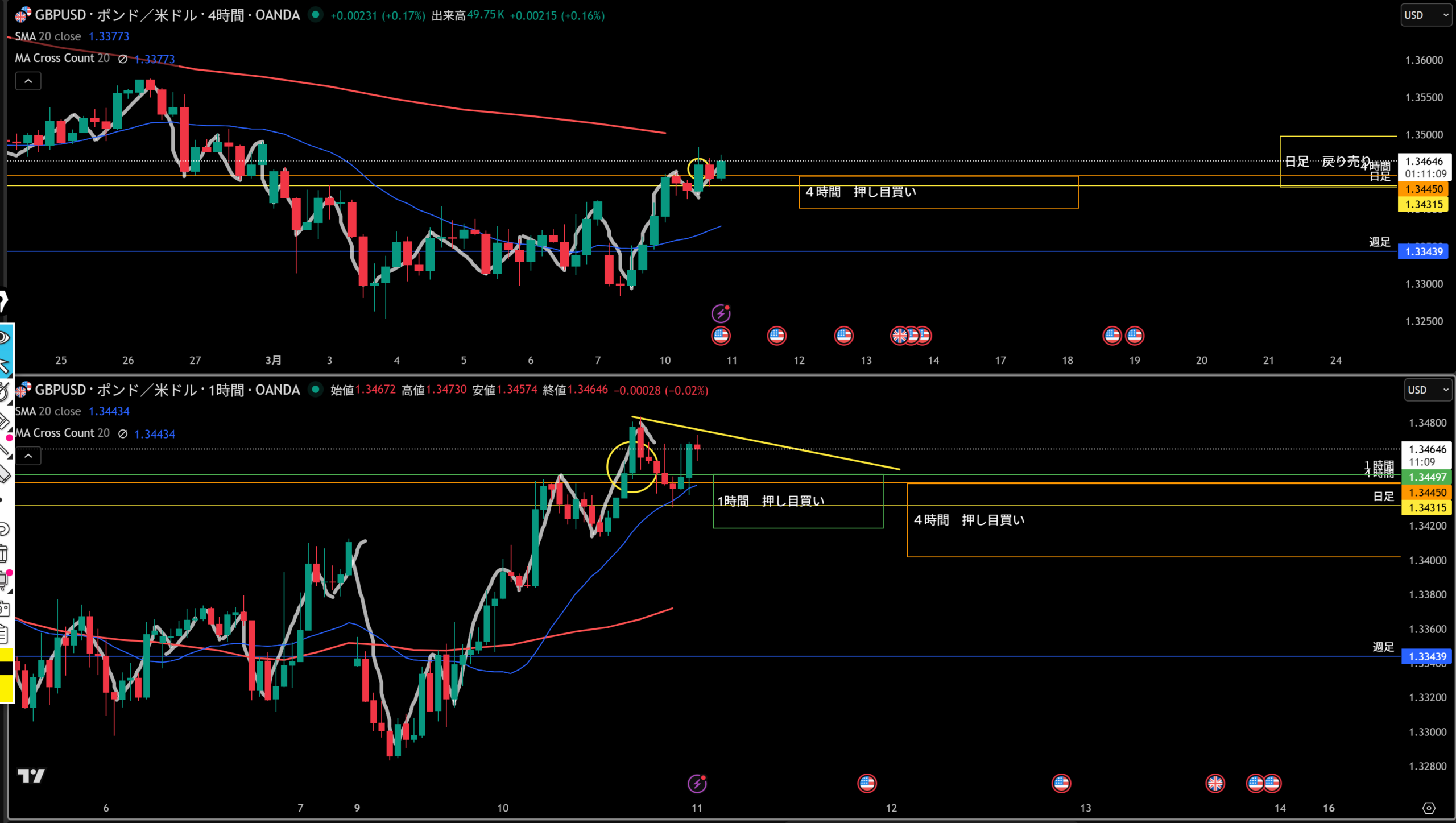
Task: Click the undo arrow icon in left toolbar
Action: coord(3,529)
